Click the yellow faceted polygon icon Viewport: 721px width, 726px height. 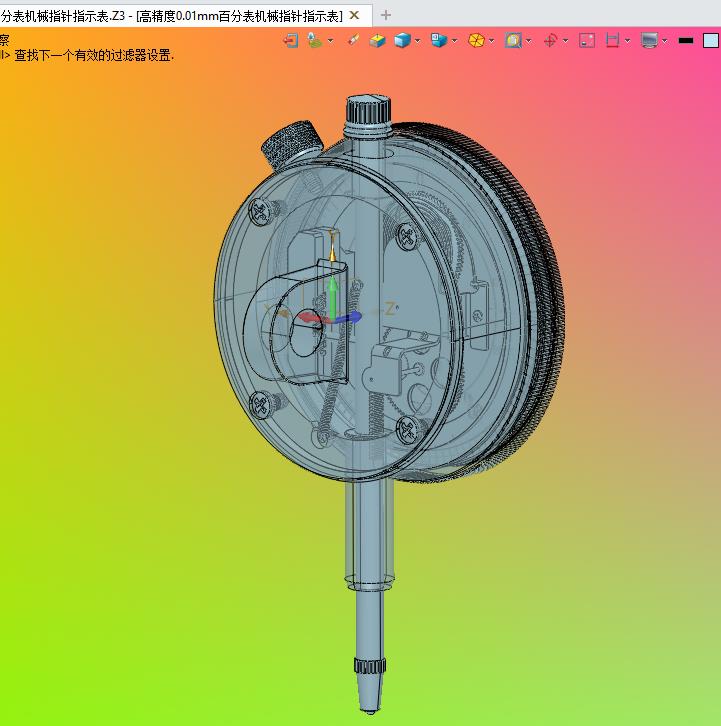(476, 41)
